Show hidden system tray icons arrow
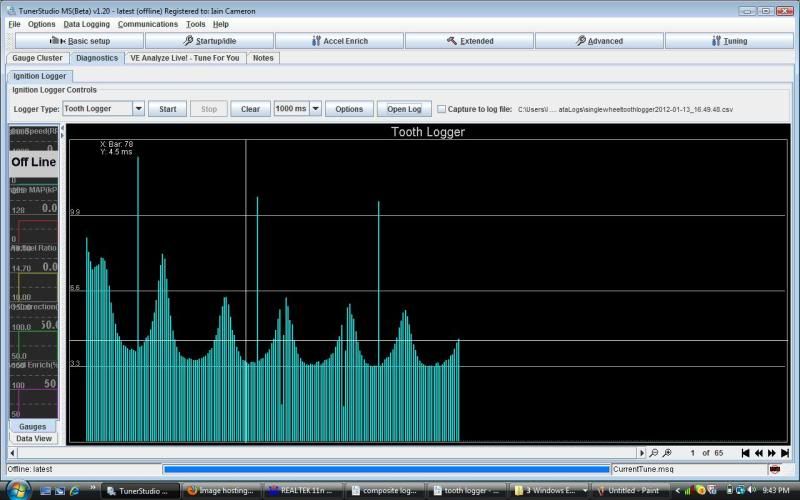Image resolution: width=800 pixels, height=500 pixels. pos(678,491)
